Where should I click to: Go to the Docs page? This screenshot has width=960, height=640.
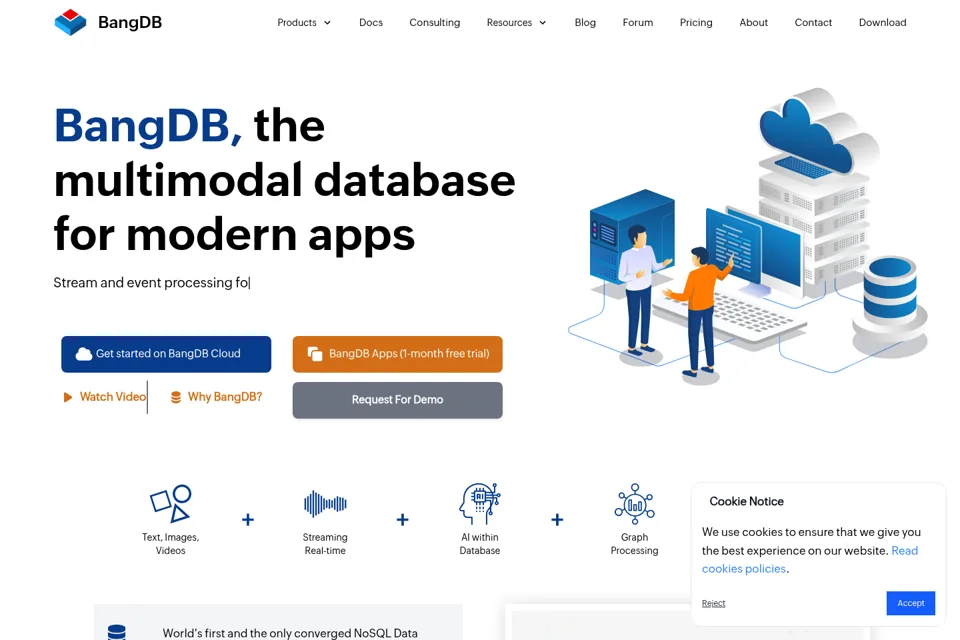[371, 23]
